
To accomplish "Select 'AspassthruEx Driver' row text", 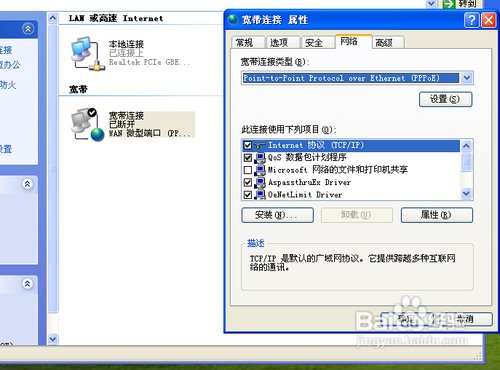I will (309, 182).
